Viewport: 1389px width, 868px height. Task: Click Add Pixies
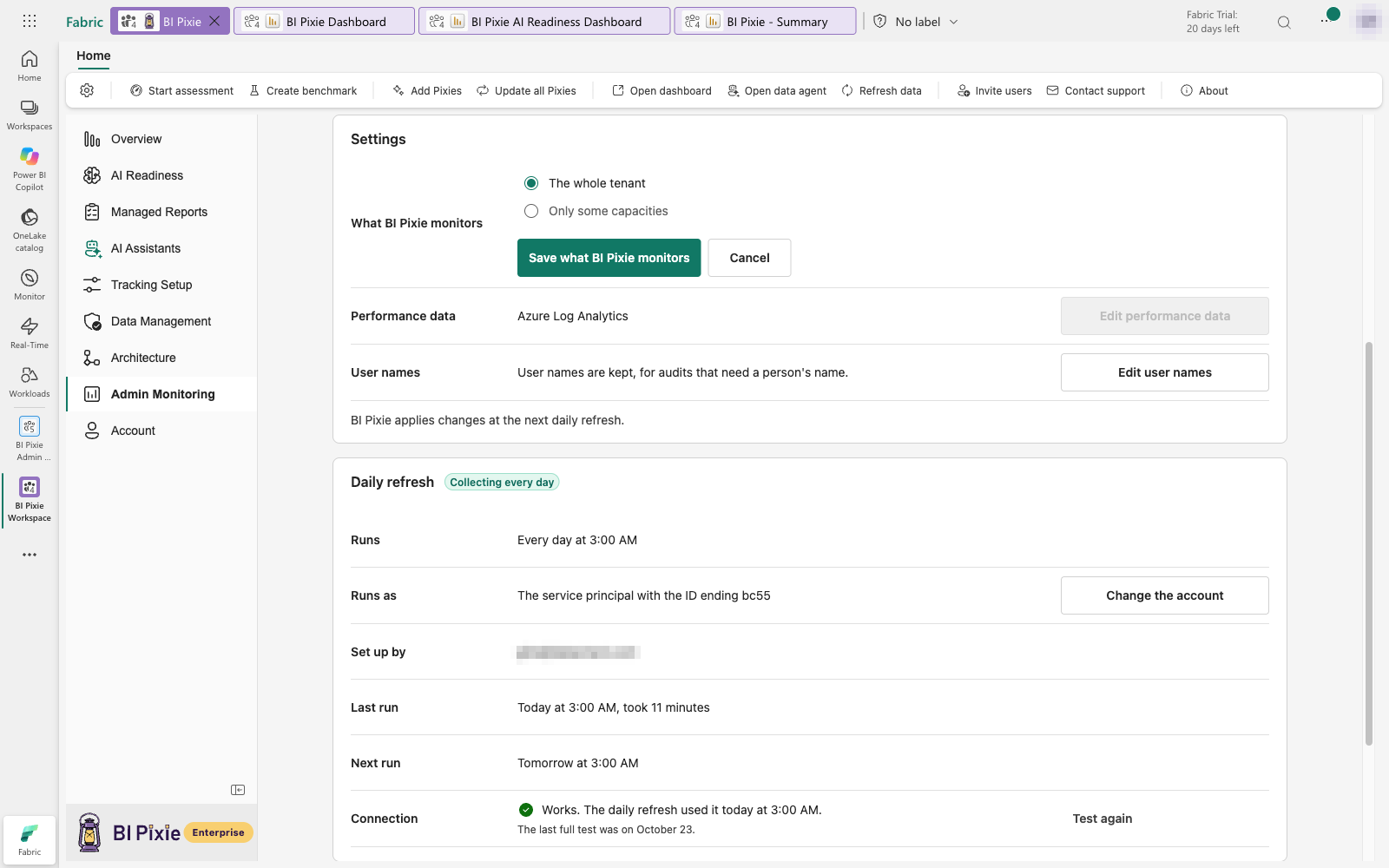click(427, 90)
